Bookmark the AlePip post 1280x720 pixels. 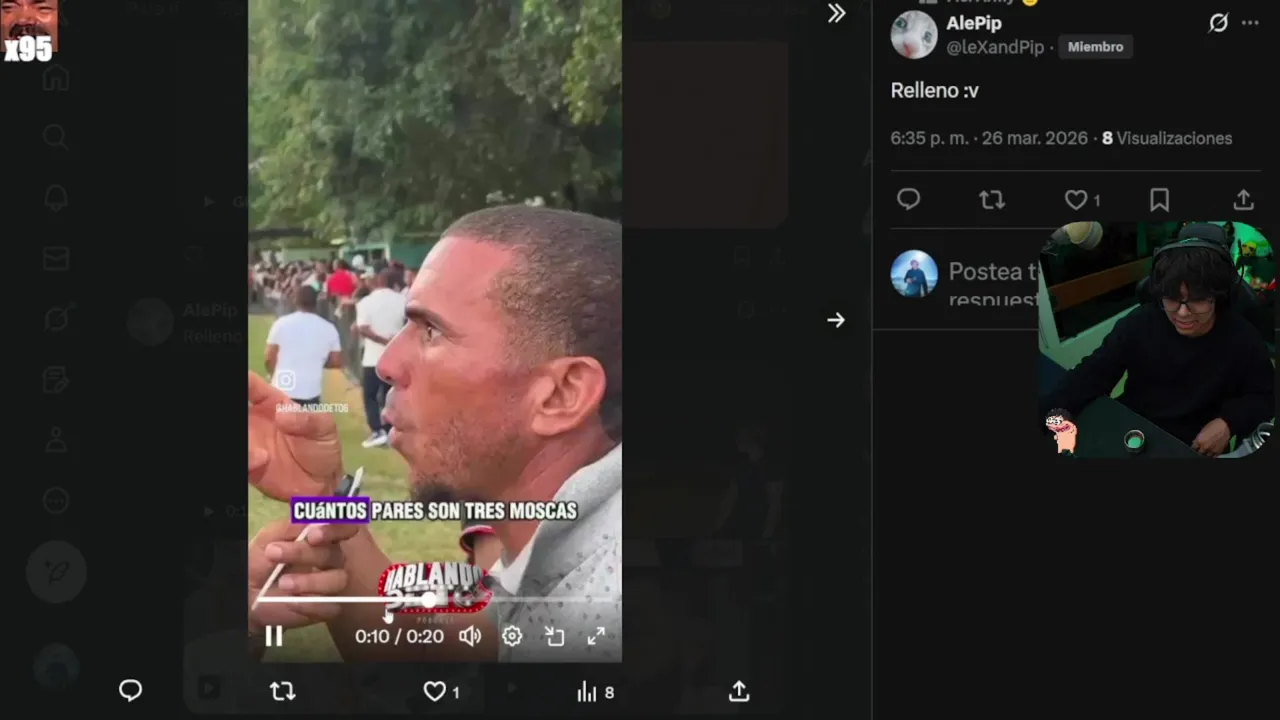1159,200
